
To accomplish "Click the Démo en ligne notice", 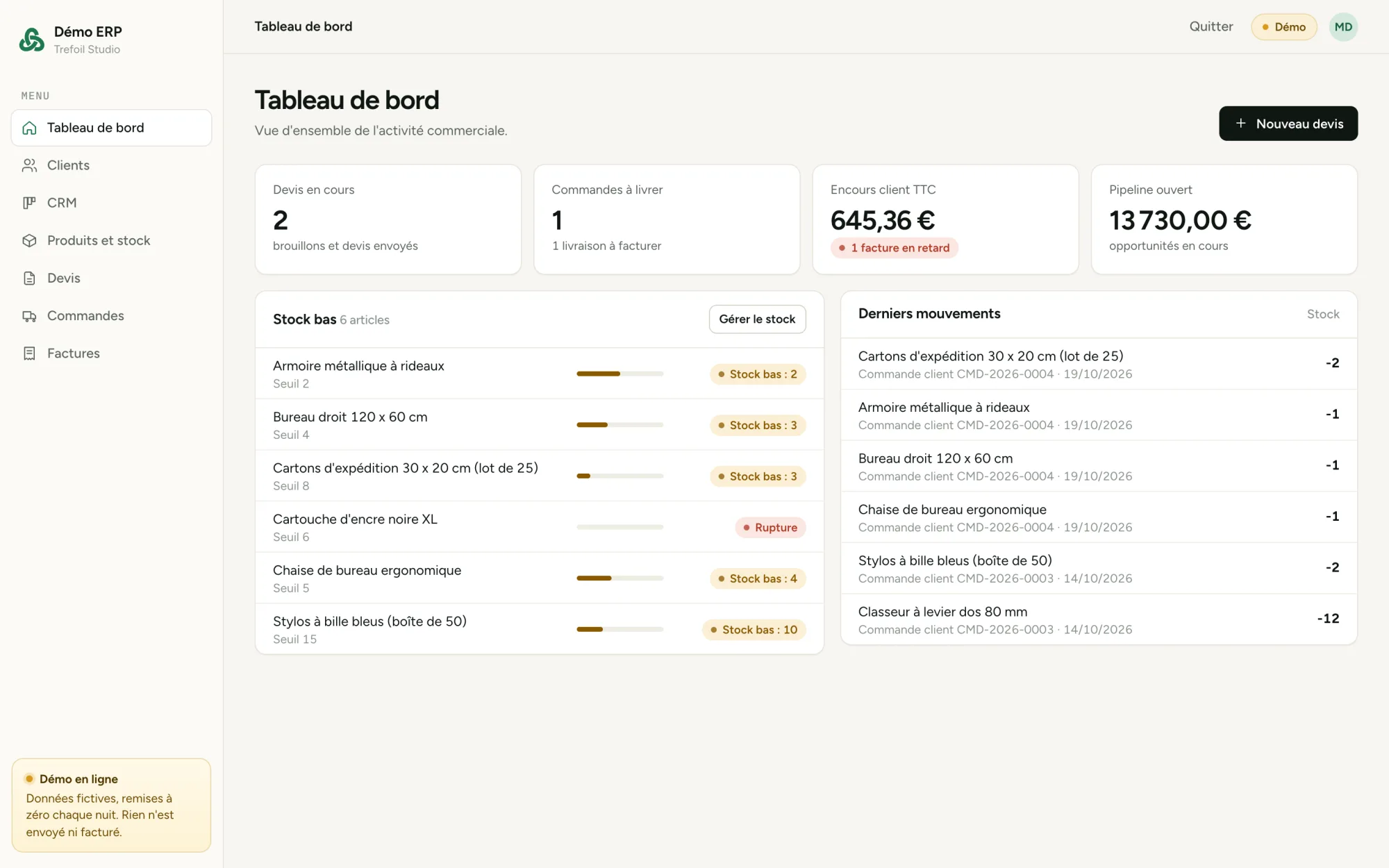I will (x=111, y=806).
